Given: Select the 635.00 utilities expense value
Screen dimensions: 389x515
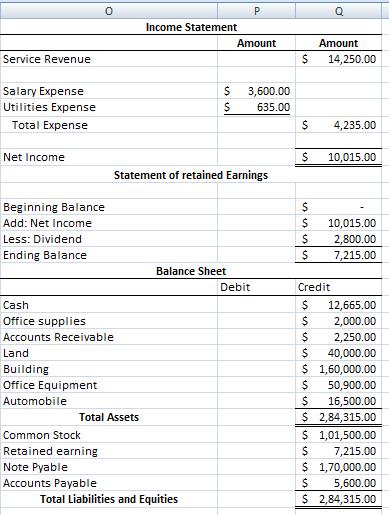Looking at the screenshot, I should tap(256, 107).
